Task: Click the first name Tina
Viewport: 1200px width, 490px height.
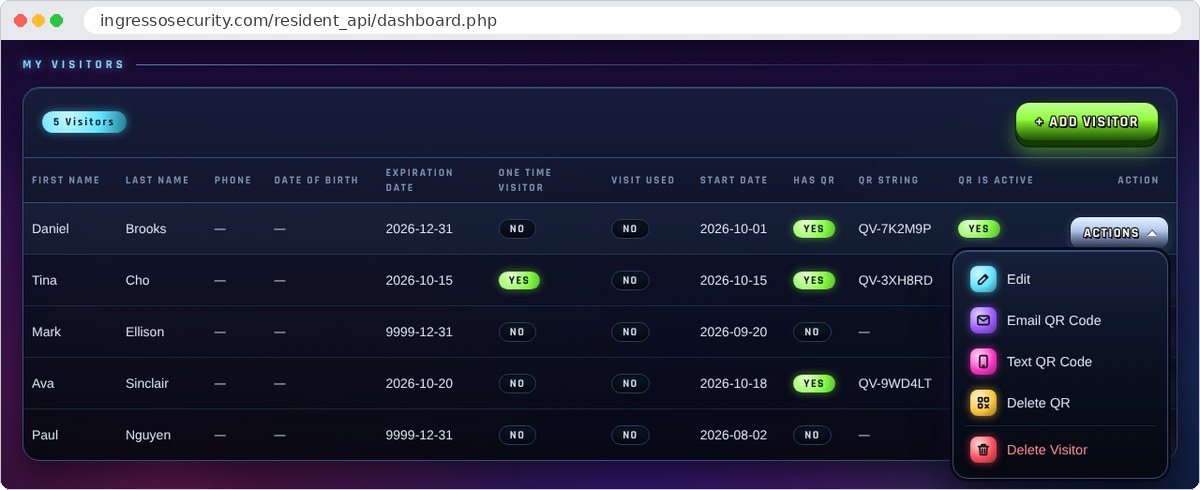Action: [x=45, y=280]
